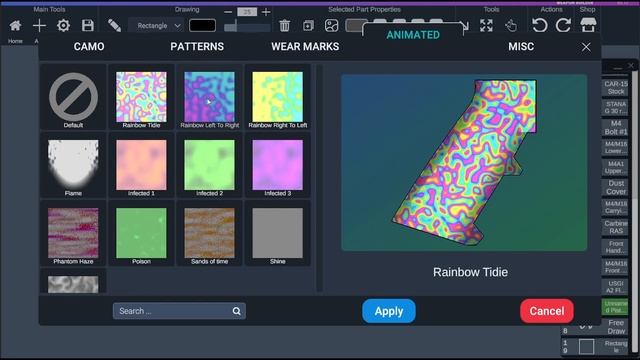Switch to the CAMO tab

point(89,47)
